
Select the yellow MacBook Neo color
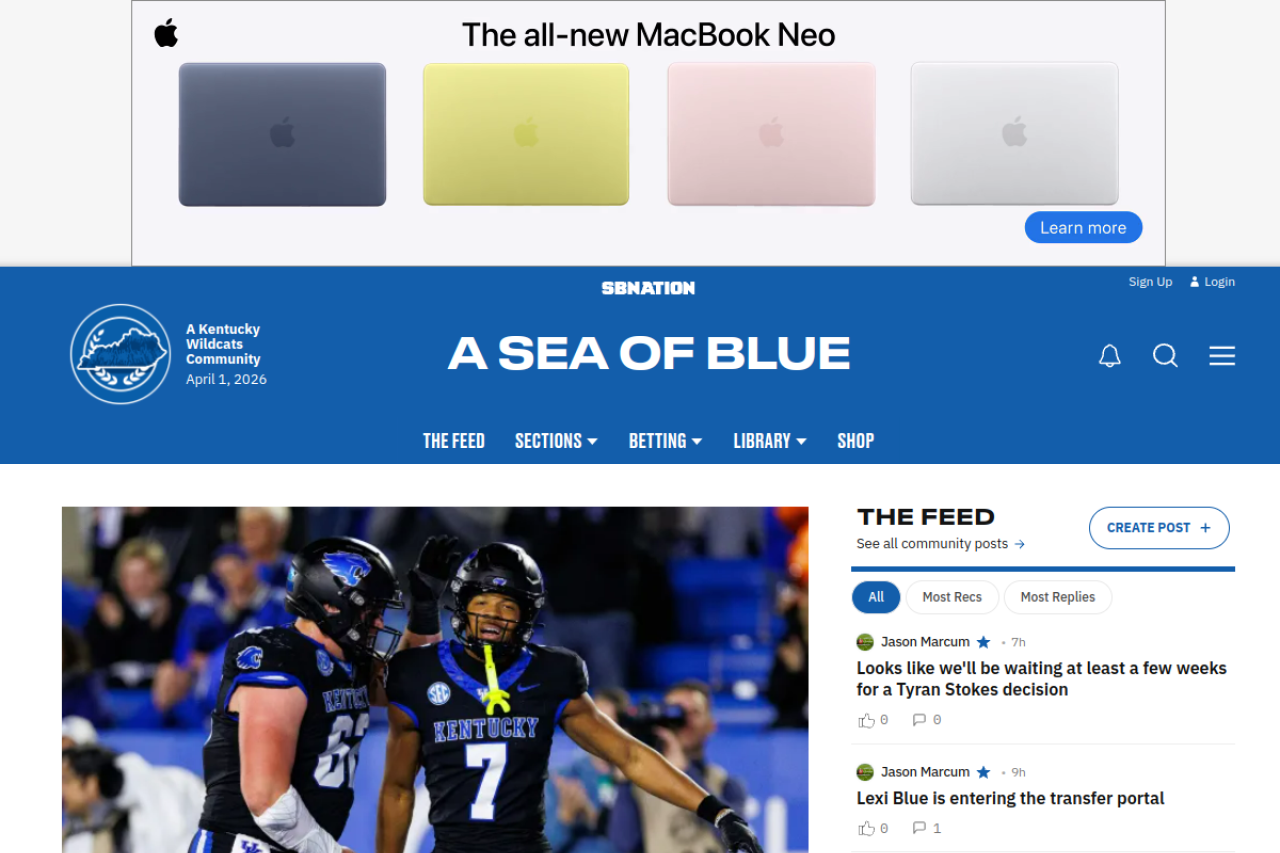526,134
